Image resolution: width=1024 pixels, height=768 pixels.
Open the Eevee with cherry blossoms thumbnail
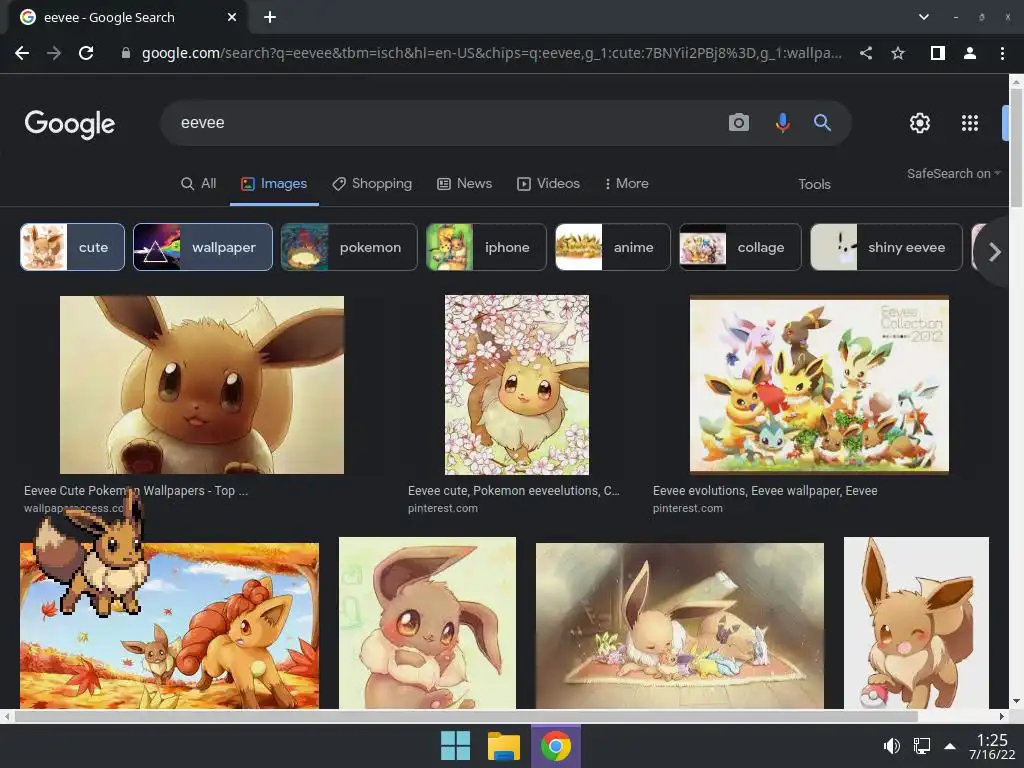[517, 385]
